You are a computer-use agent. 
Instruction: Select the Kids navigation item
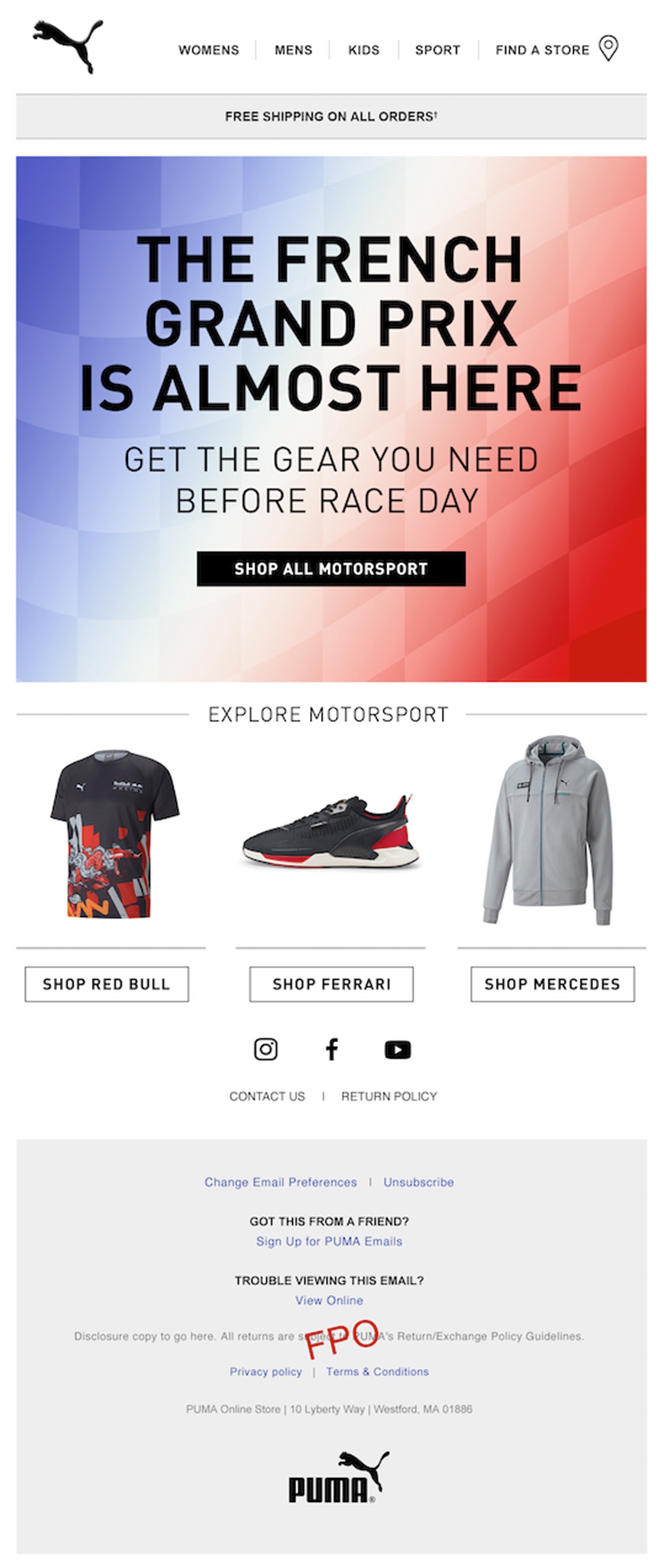364,50
